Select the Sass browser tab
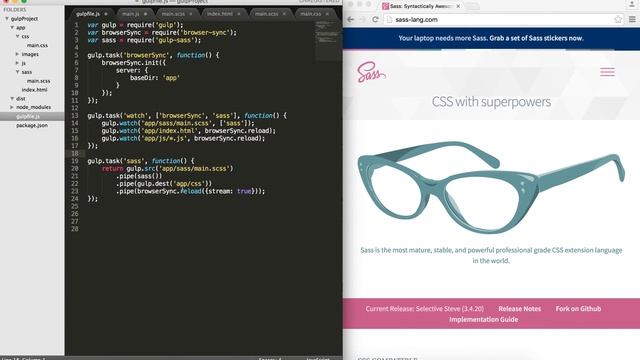Viewport: 640px width, 360px height. pyautogui.click(x=420, y=6)
